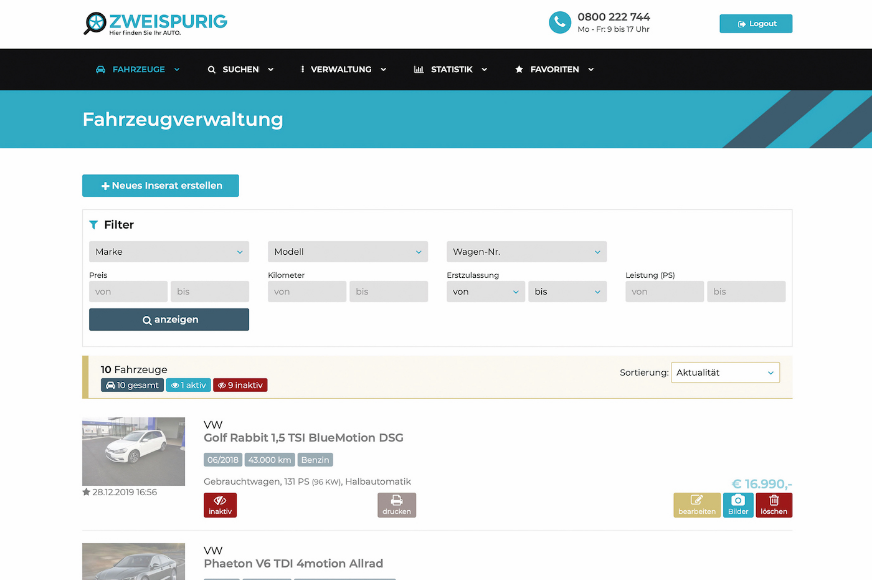The height and width of the screenshot is (580, 872).
Task: Open the Sortierung Aktualität dropdown
Action: coord(725,373)
